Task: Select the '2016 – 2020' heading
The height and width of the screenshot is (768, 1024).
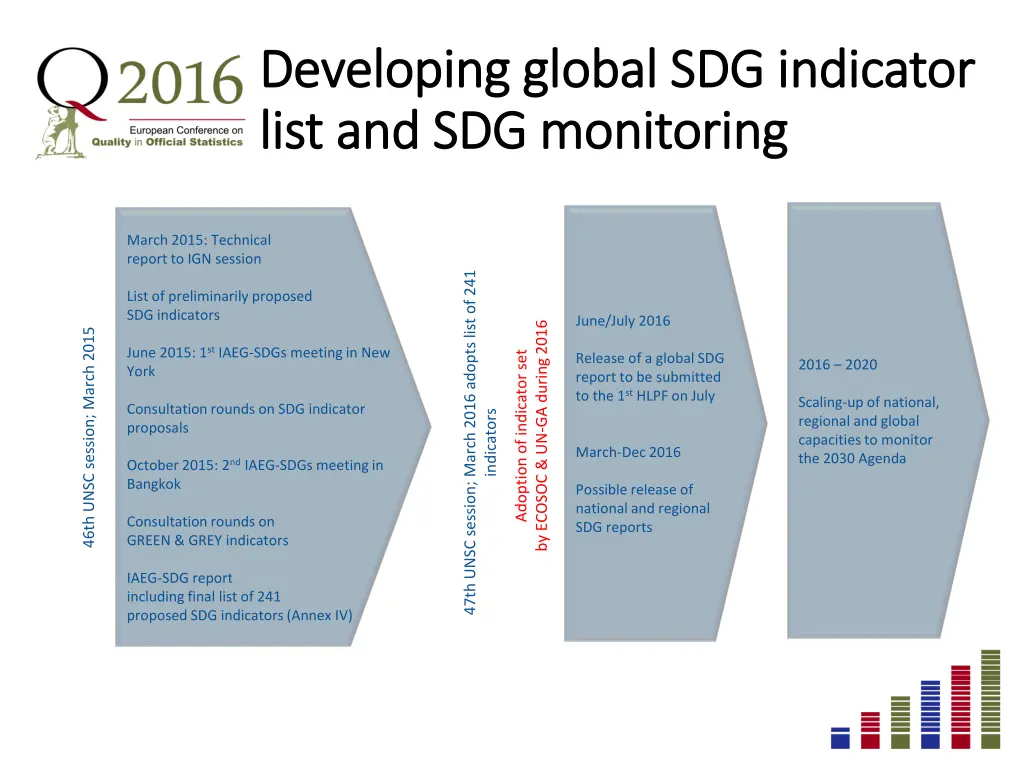Action: tap(837, 364)
